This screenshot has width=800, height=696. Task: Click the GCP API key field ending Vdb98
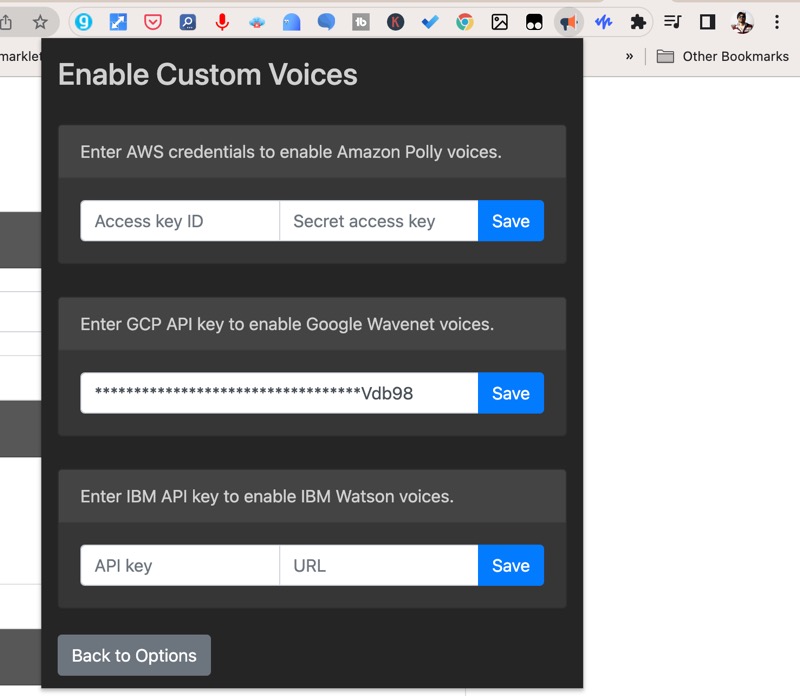point(279,393)
